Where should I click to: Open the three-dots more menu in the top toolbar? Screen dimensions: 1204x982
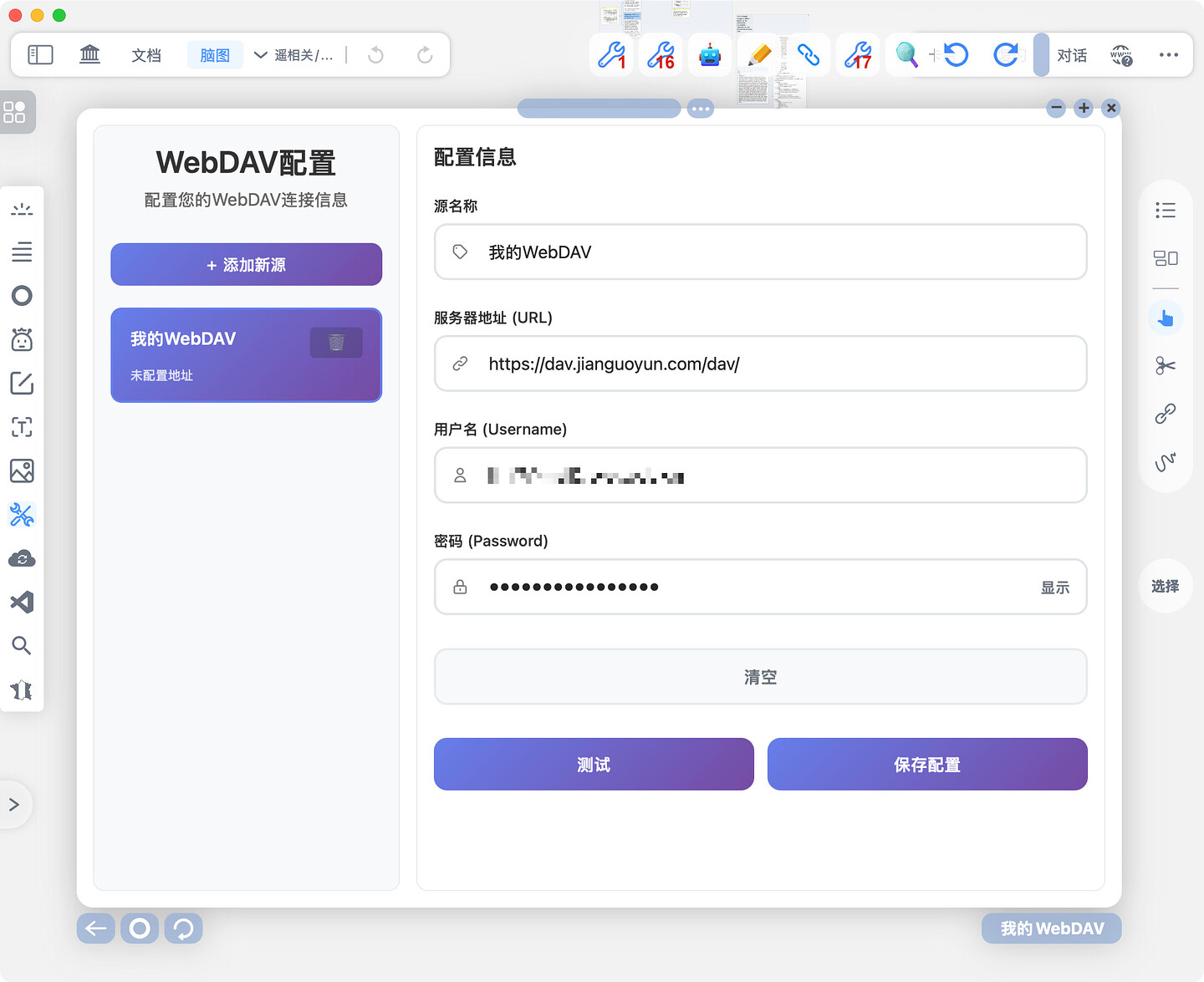(x=1169, y=55)
